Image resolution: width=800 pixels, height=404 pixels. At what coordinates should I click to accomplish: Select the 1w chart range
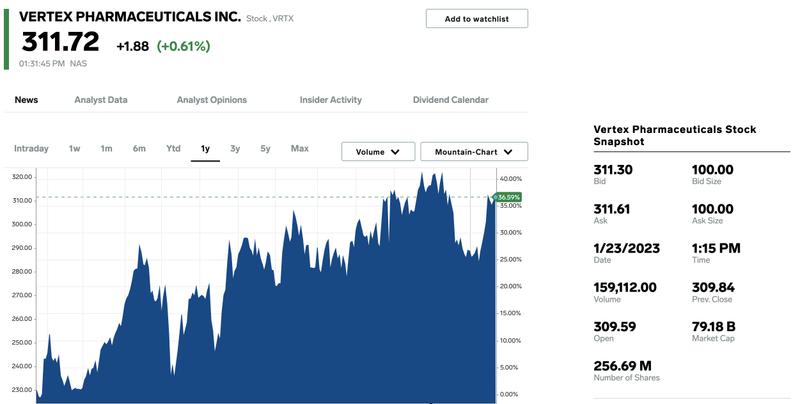[x=74, y=148]
